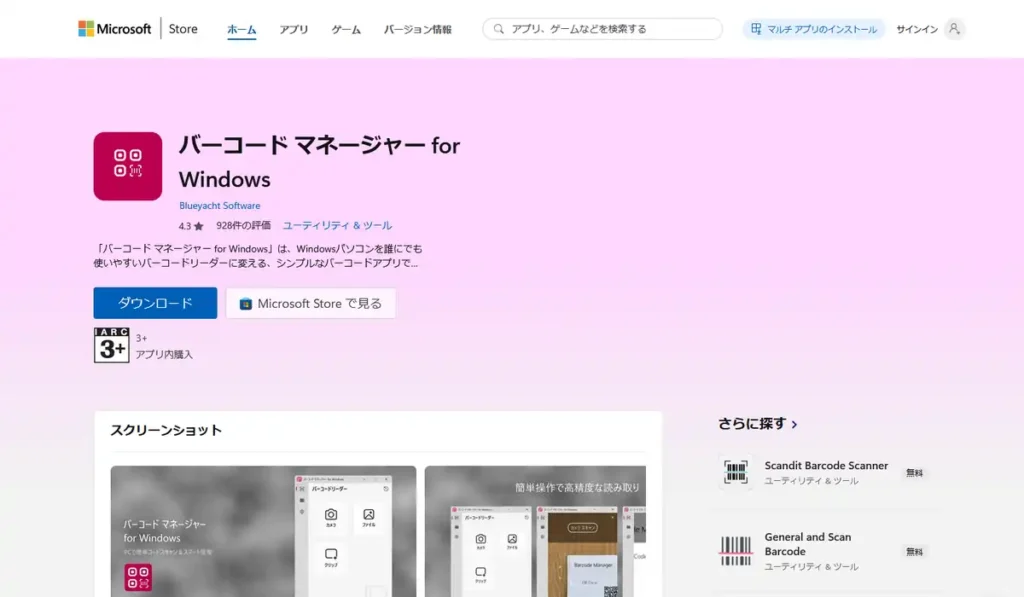
Task: Click the app's pink QR code icon
Action: coord(127,165)
